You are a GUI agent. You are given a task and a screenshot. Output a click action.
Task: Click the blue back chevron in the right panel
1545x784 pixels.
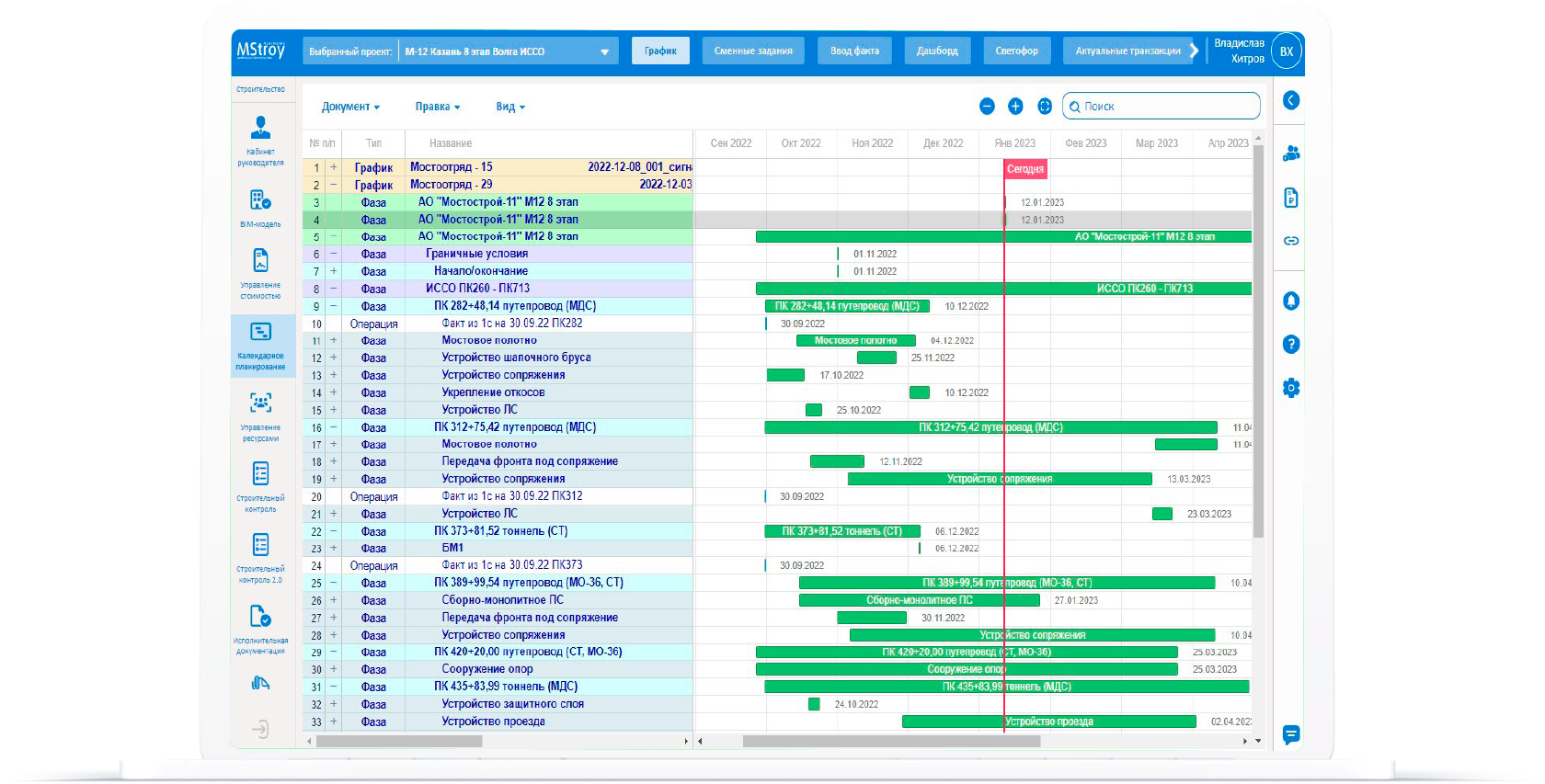pyautogui.click(x=1291, y=100)
